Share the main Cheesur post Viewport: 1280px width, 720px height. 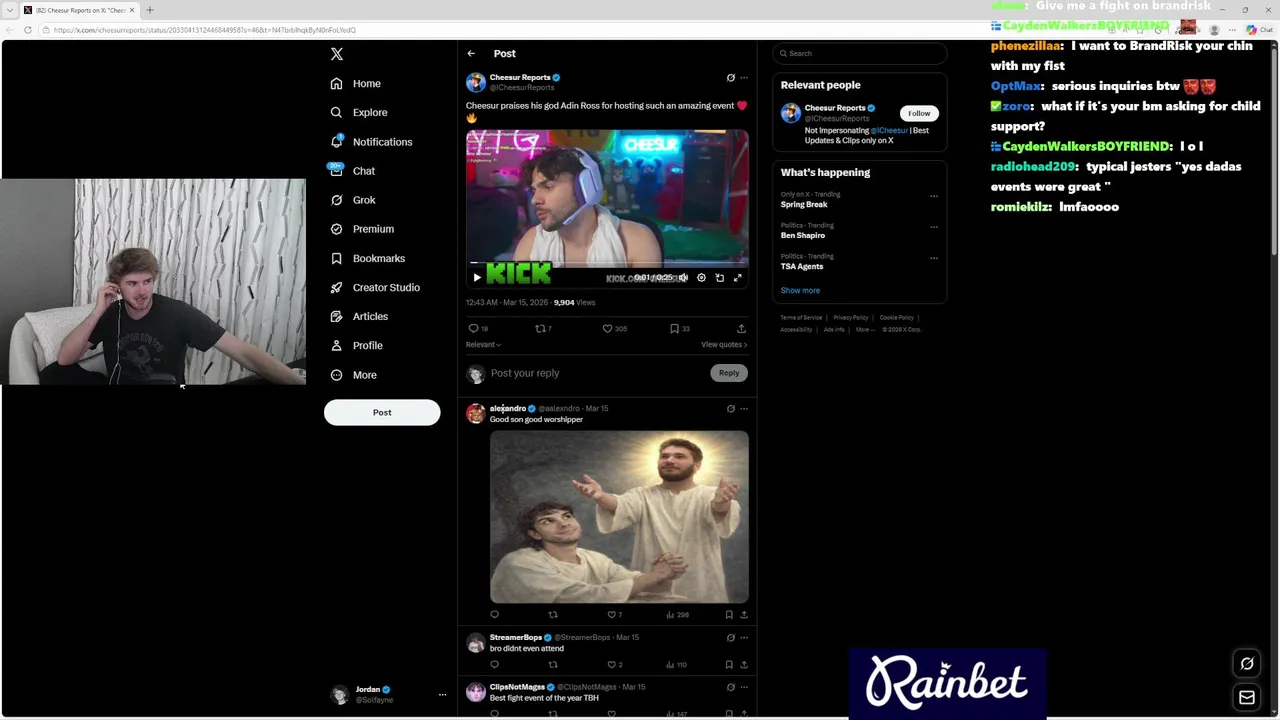[741, 328]
